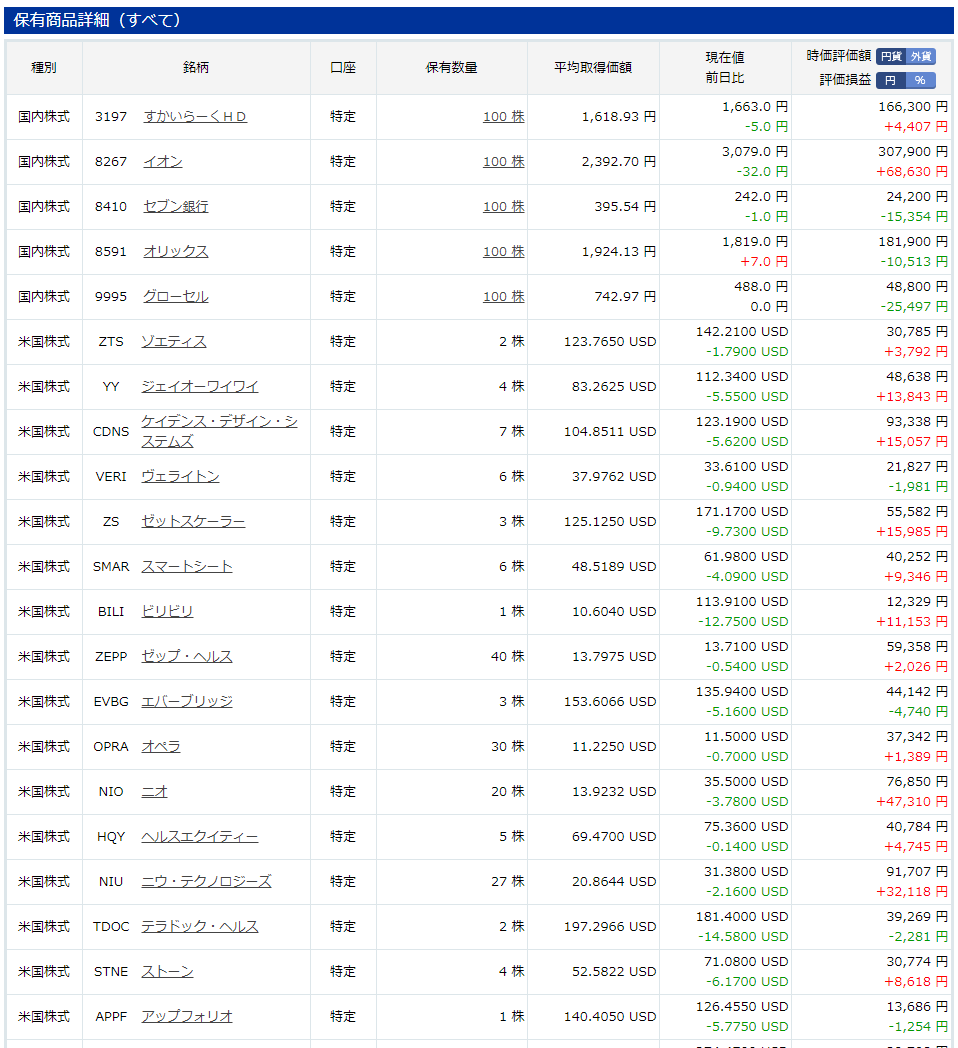
Task: Select ZEPP quantity 40 株
Action: [507, 656]
